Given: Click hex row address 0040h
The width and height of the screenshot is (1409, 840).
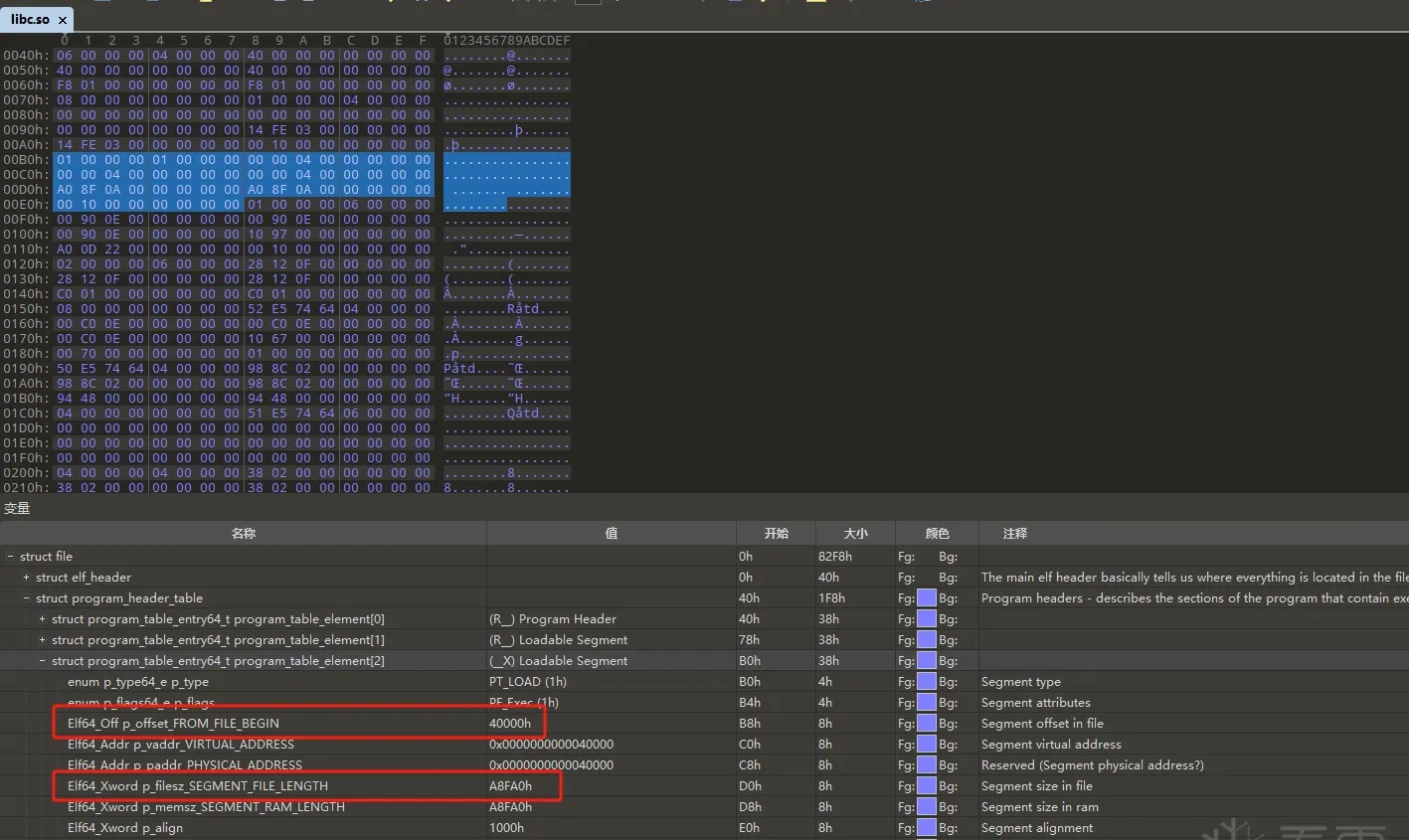Looking at the screenshot, I should [x=25, y=56].
